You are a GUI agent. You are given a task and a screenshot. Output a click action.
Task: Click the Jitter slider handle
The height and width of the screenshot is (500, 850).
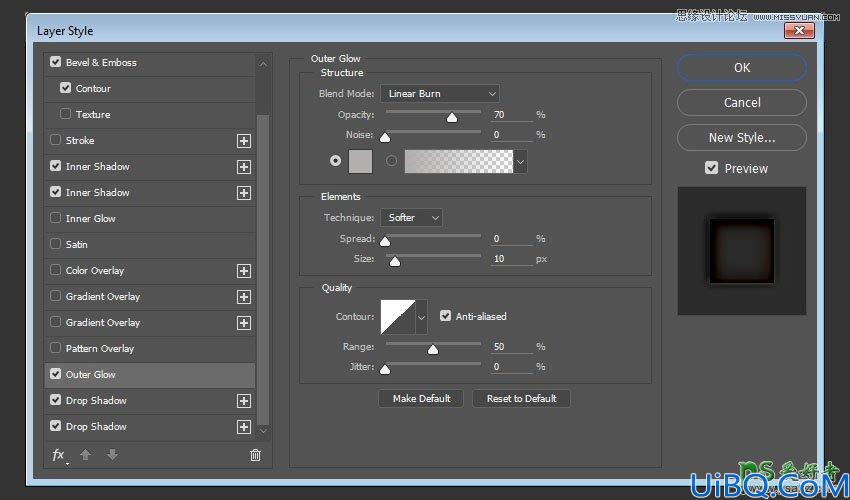click(x=385, y=370)
